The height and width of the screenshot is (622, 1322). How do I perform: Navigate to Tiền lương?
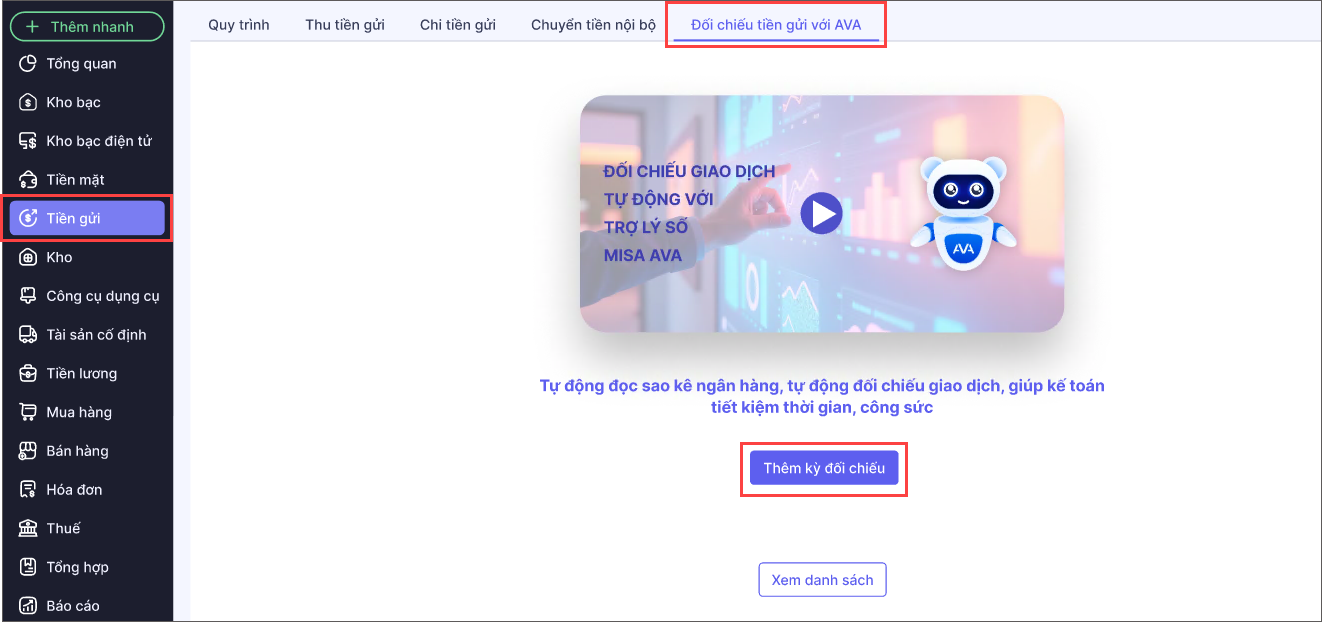[x=87, y=373]
